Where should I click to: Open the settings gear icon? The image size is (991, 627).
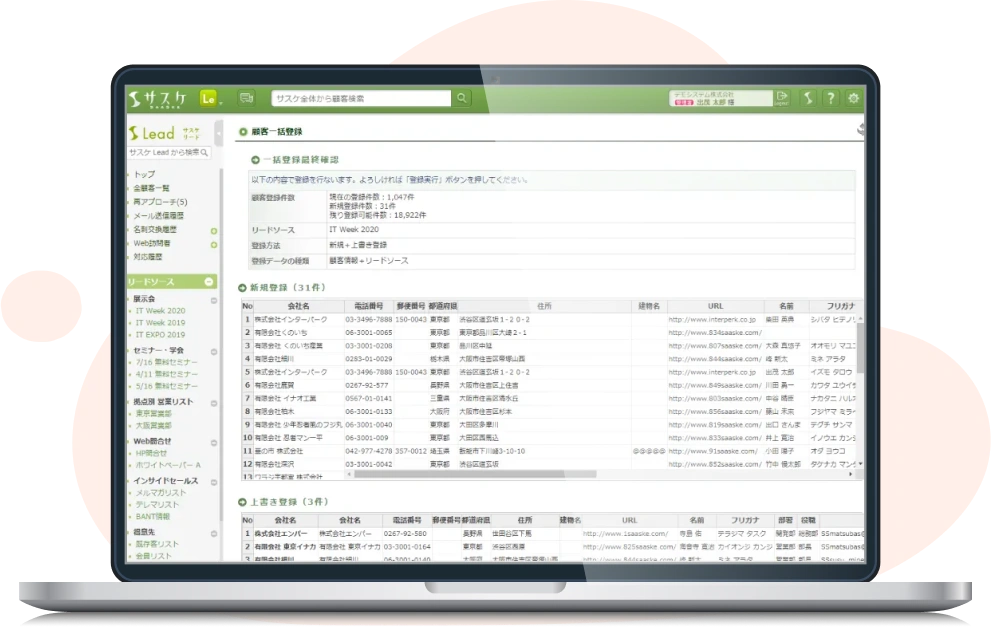click(x=853, y=98)
